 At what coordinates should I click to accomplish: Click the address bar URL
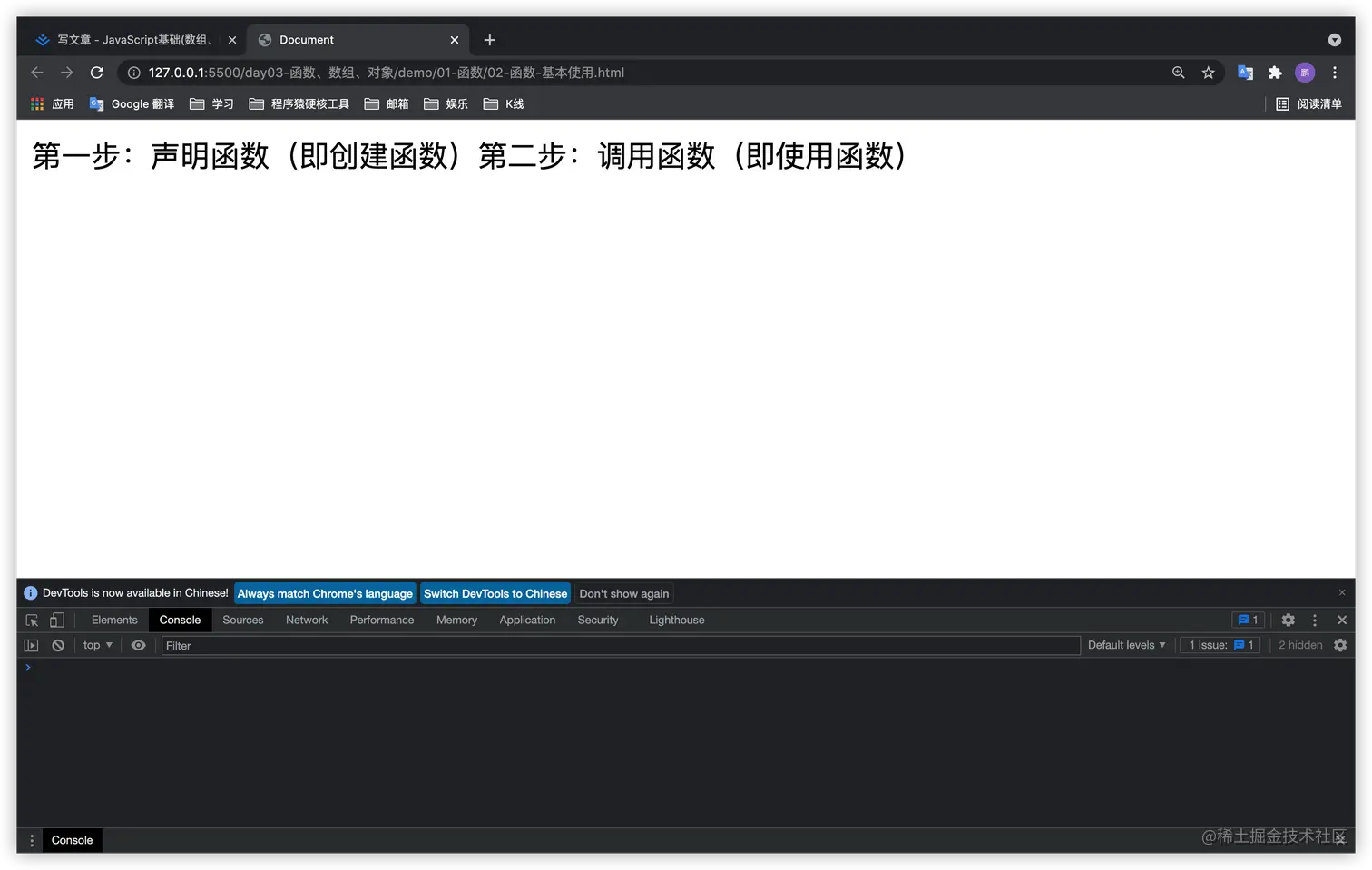(387, 73)
